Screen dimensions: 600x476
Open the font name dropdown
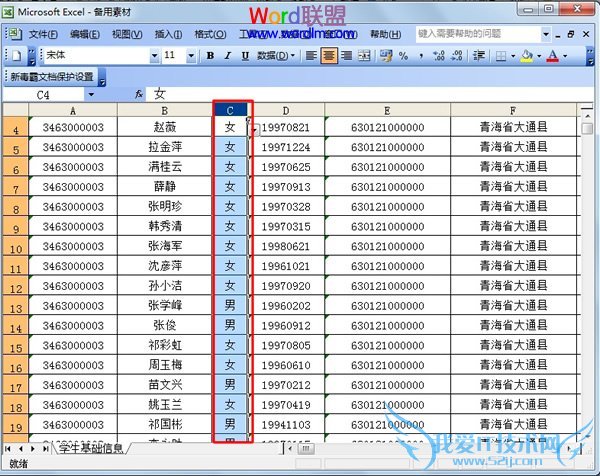[154, 56]
